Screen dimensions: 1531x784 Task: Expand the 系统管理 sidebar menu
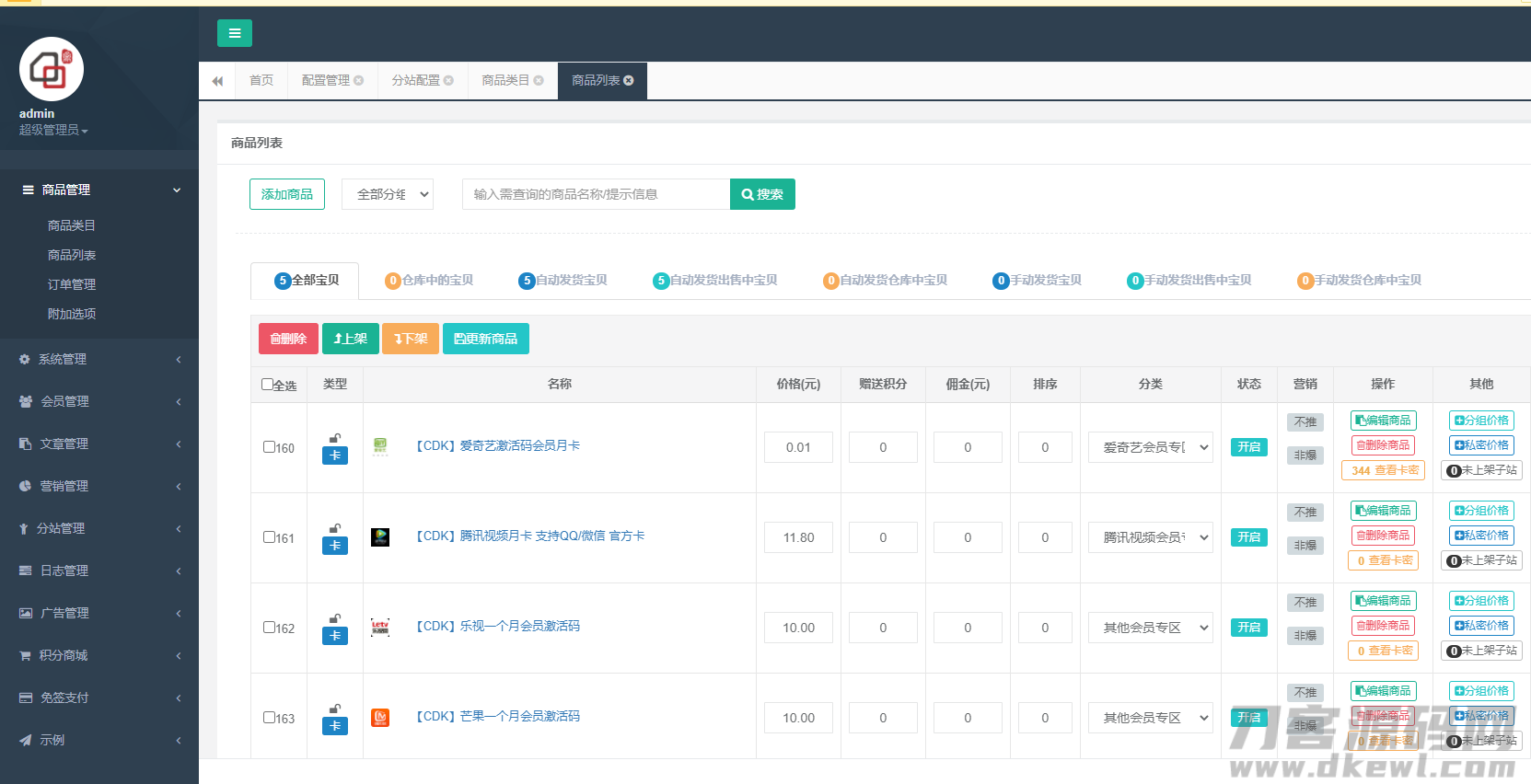click(x=99, y=359)
